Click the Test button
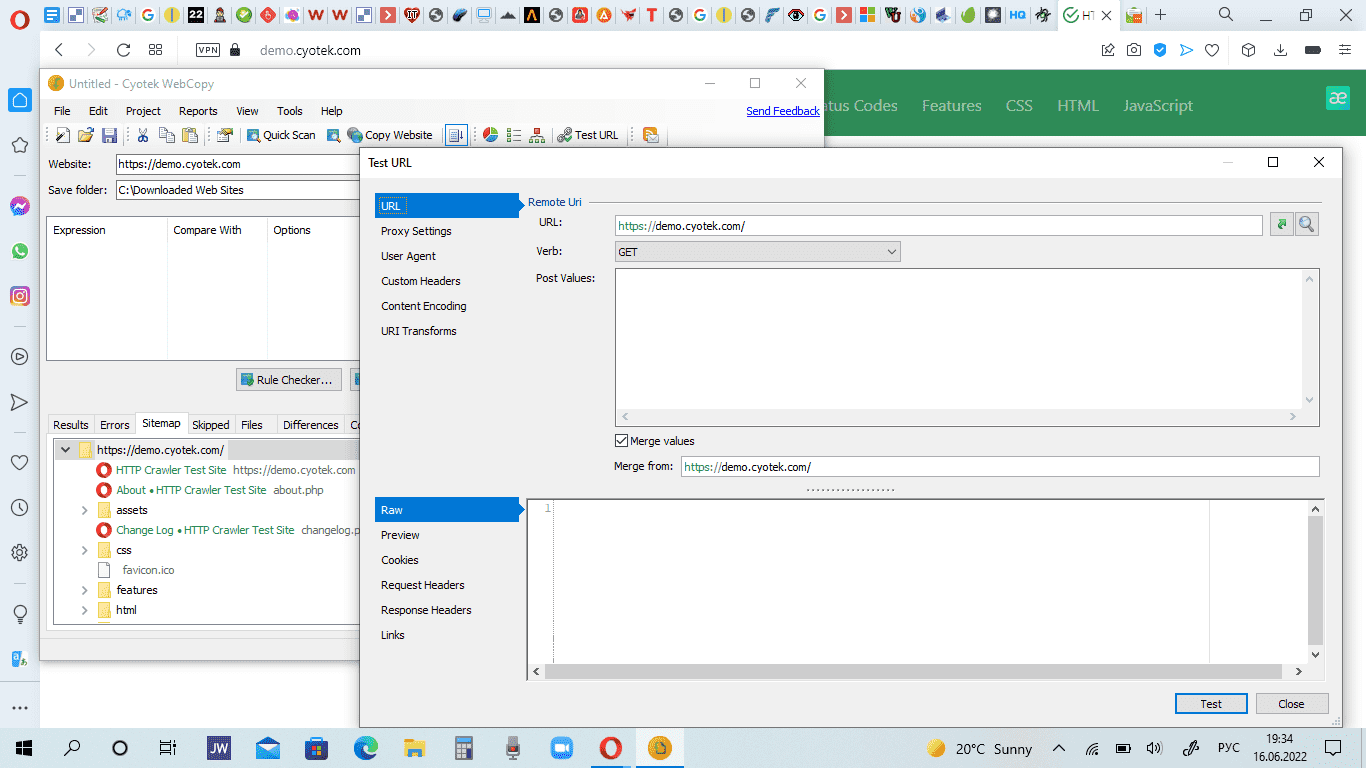1366x768 pixels. pos(1211,704)
